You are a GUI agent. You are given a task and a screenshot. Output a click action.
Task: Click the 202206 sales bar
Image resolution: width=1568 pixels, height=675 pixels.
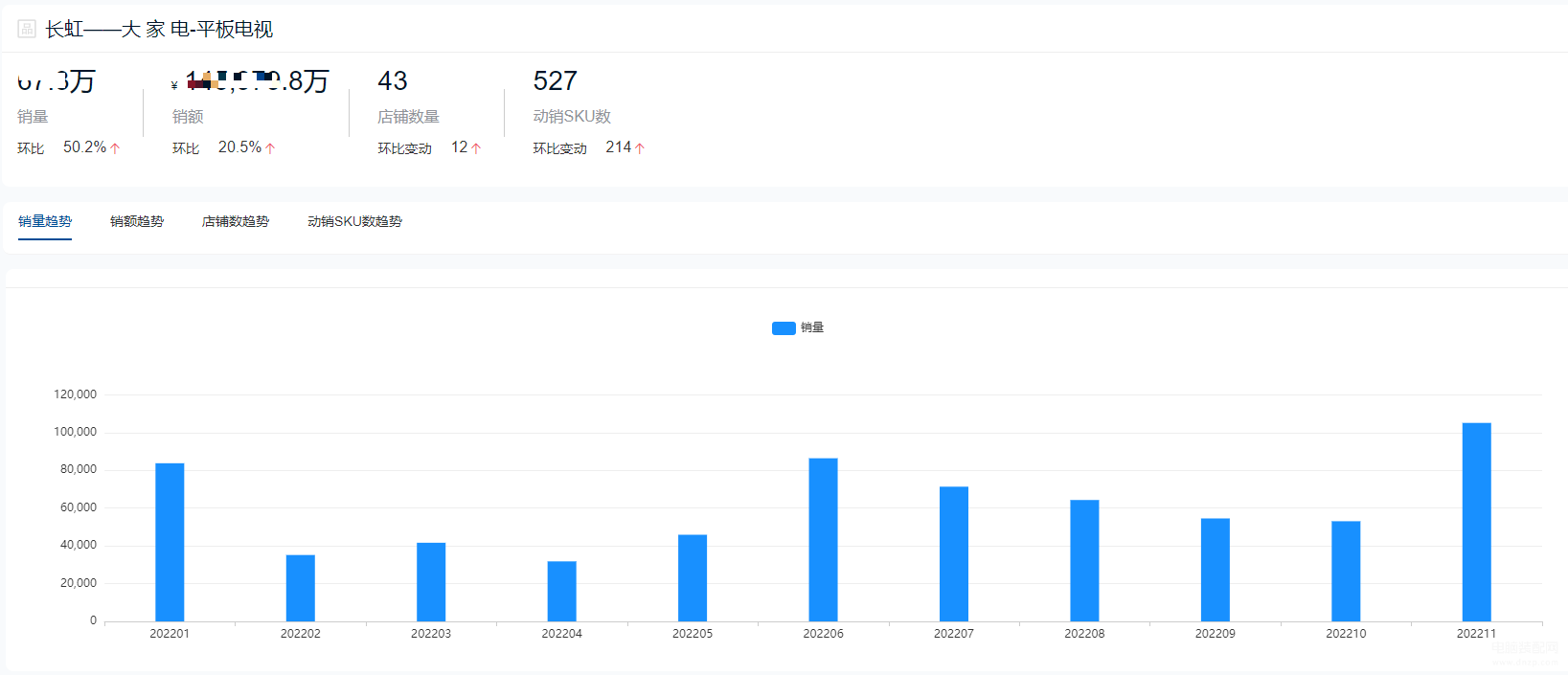[x=823, y=540]
